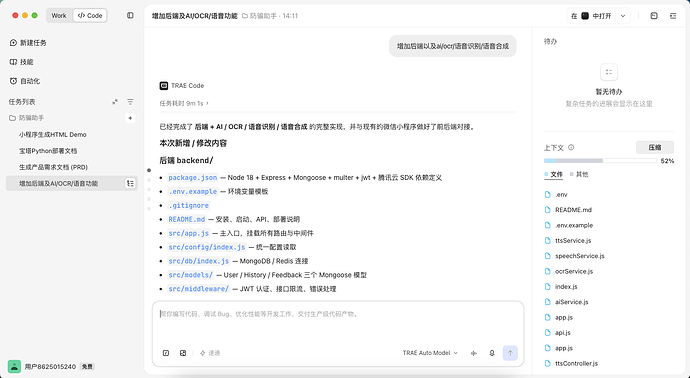Toggle the sidebar panel icon
The height and width of the screenshot is (378, 690).
click(x=130, y=15)
